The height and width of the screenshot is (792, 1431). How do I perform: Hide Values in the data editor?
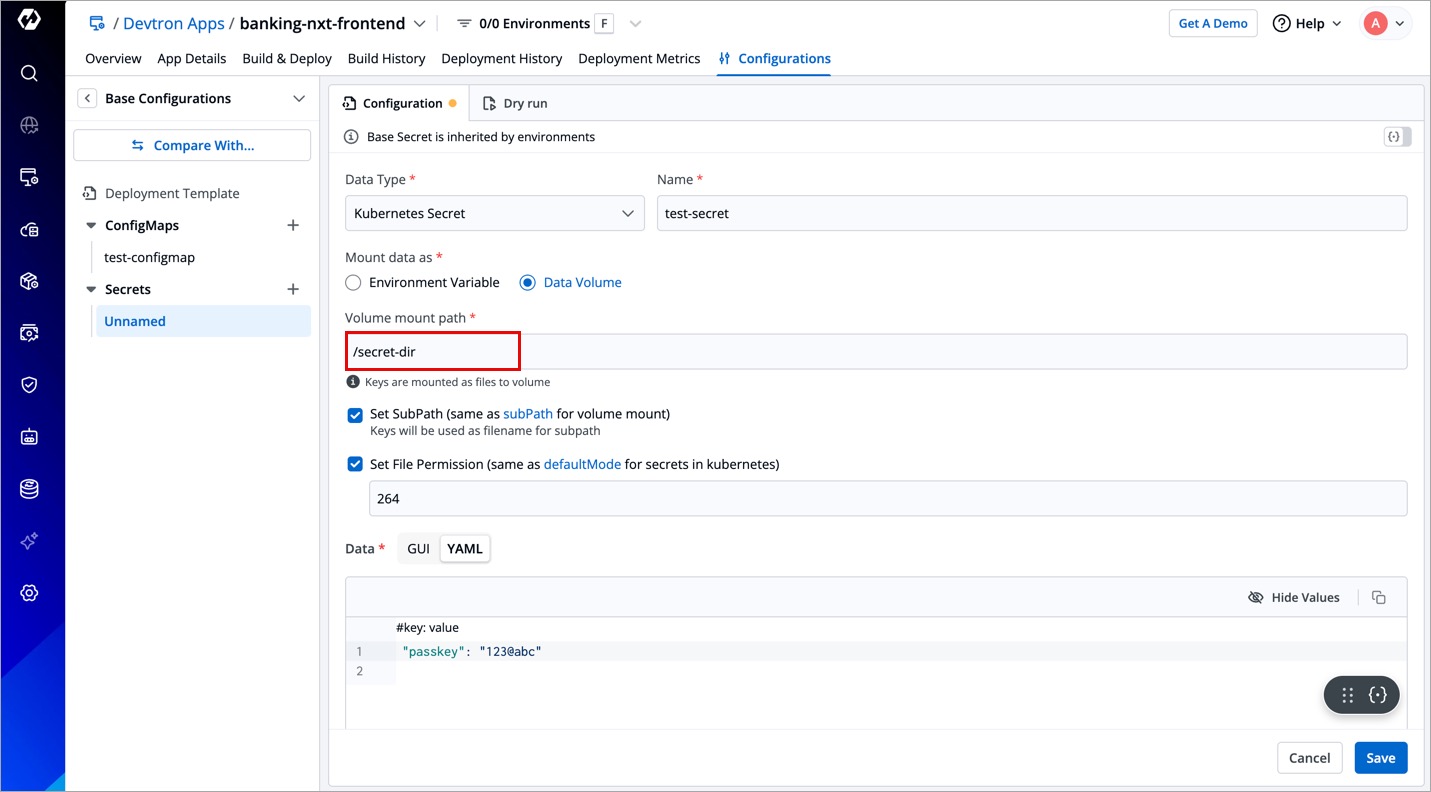pyautogui.click(x=1294, y=597)
